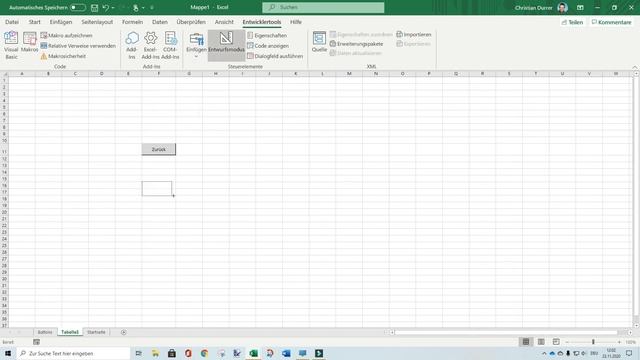Image resolution: width=640 pixels, height=360 pixels.
Task: Open the Hilfe ribbon tab
Action: [296, 22]
